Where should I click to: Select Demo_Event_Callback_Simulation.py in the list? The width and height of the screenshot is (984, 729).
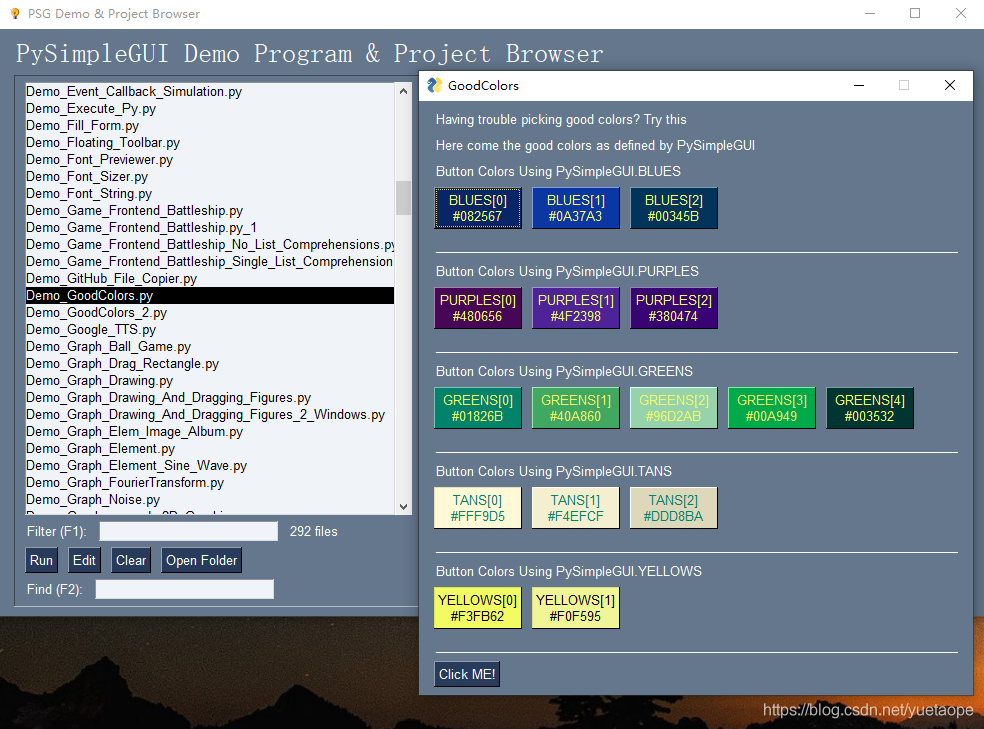tap(210, 92)
